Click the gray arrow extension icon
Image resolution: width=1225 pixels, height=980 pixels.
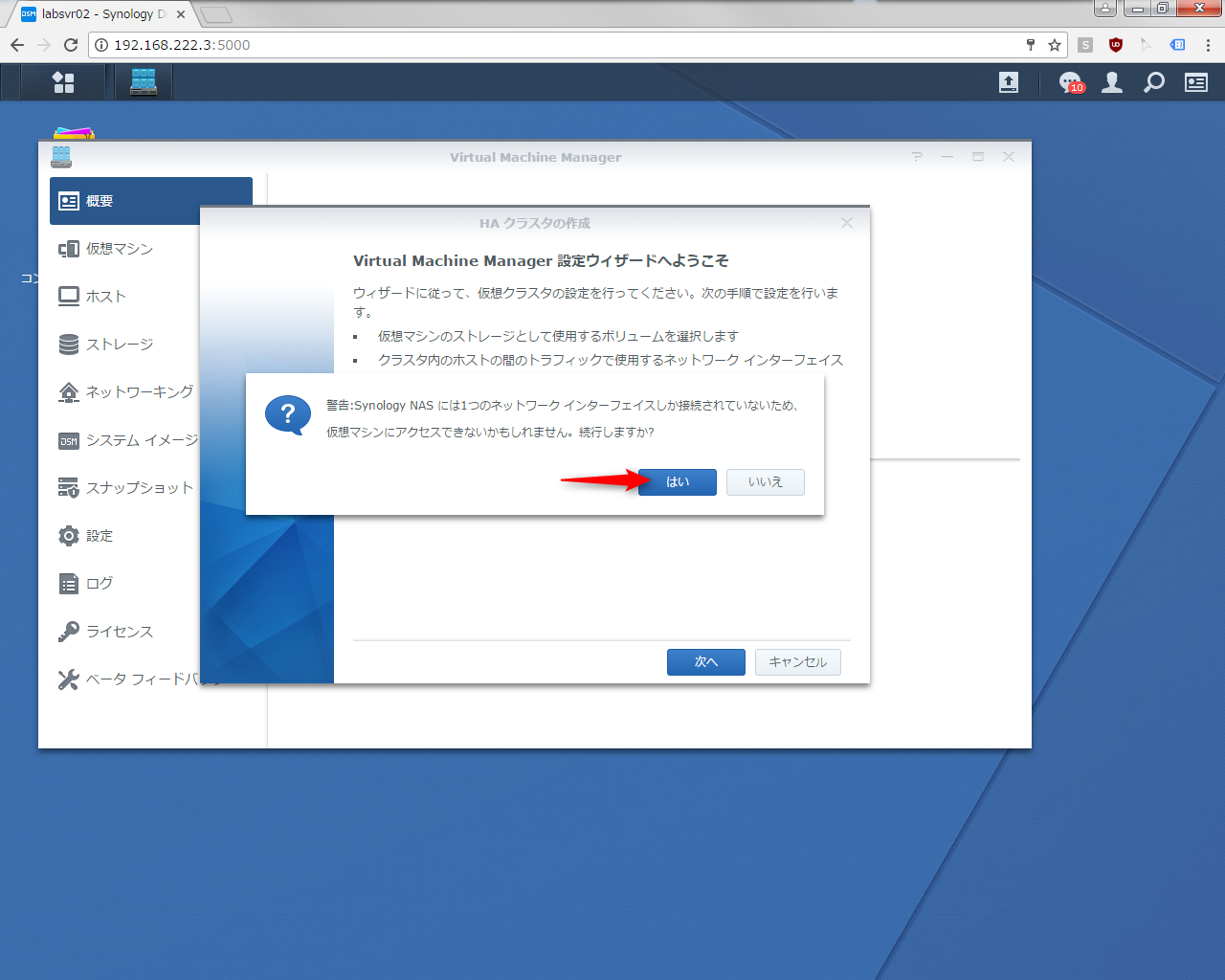[1147, 45]
